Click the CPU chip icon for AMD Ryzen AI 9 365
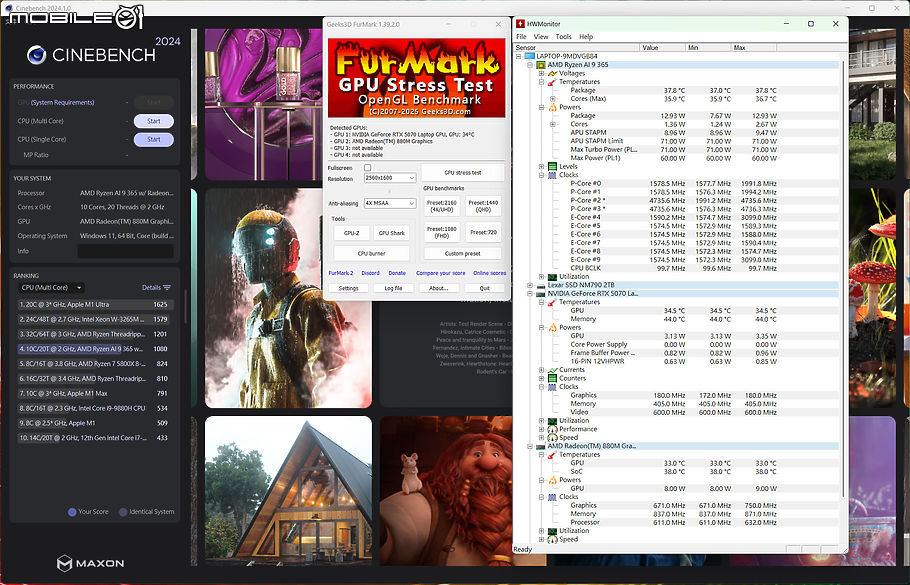The height and width of the screenshot is (585, 910). (541, 65)
